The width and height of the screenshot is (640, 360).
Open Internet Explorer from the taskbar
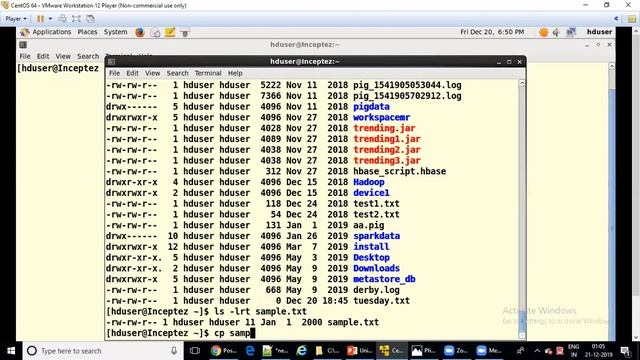click(x=301, y=351)
